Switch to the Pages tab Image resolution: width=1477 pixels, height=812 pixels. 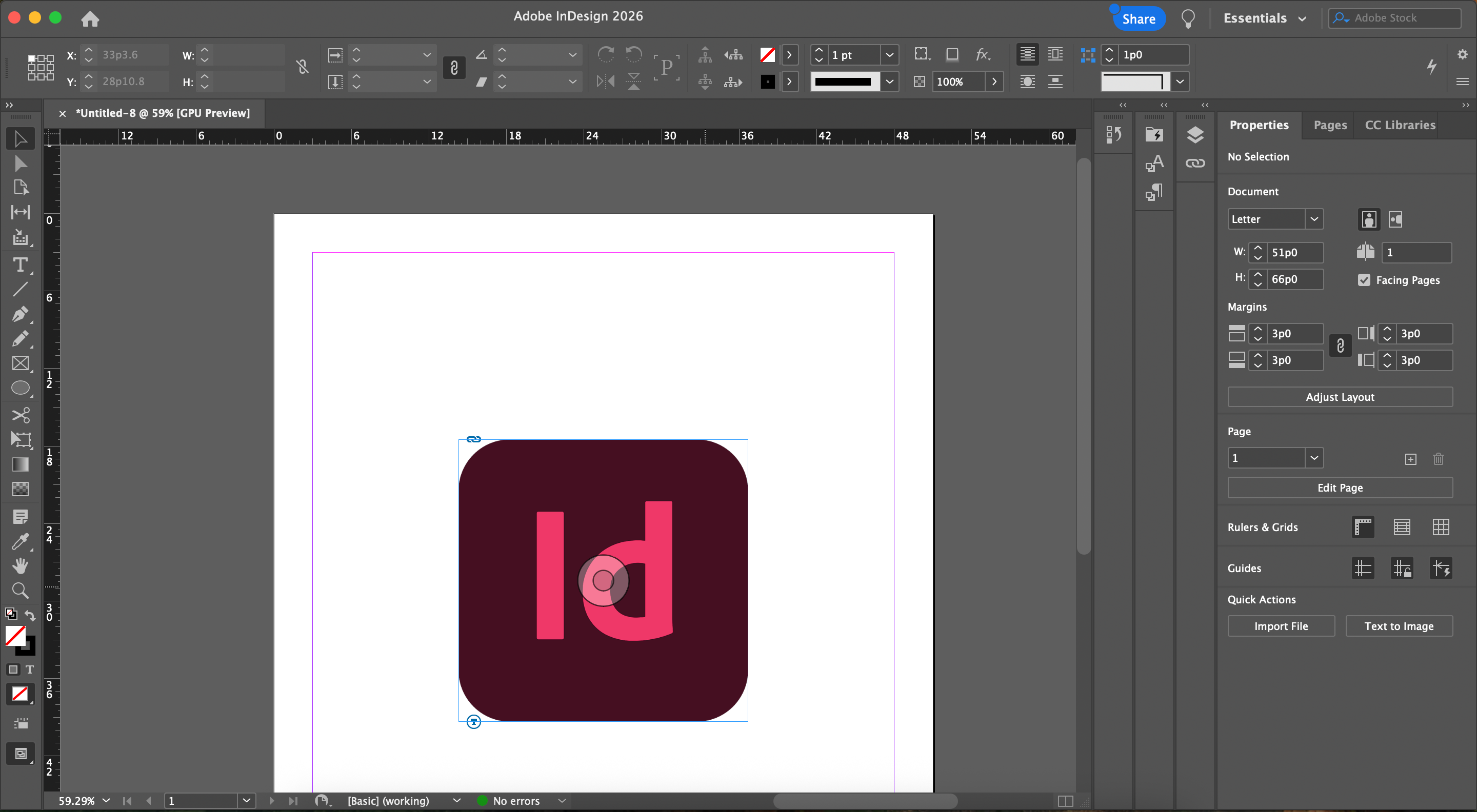coord(1330,125)
